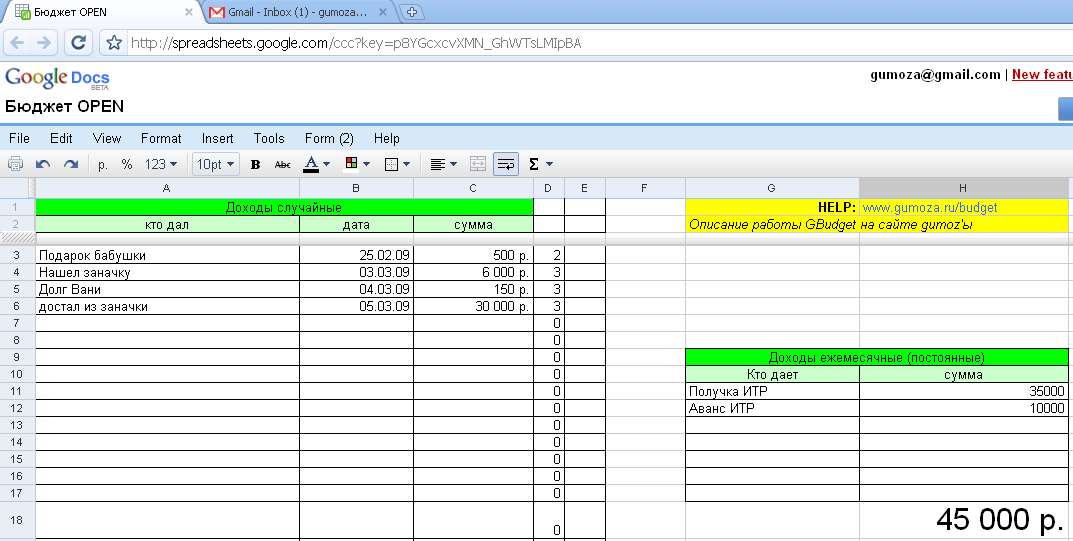
Task: Click the borders icon
Action: point(391,164)
